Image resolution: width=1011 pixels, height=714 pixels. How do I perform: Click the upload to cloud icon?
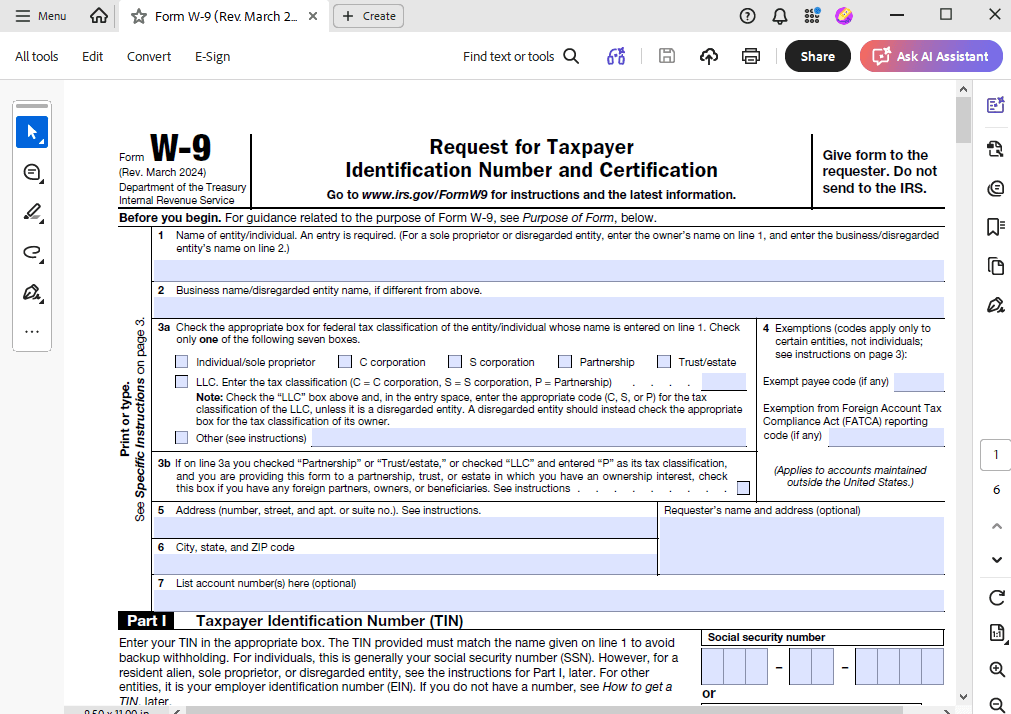click(x=709, y=57)
